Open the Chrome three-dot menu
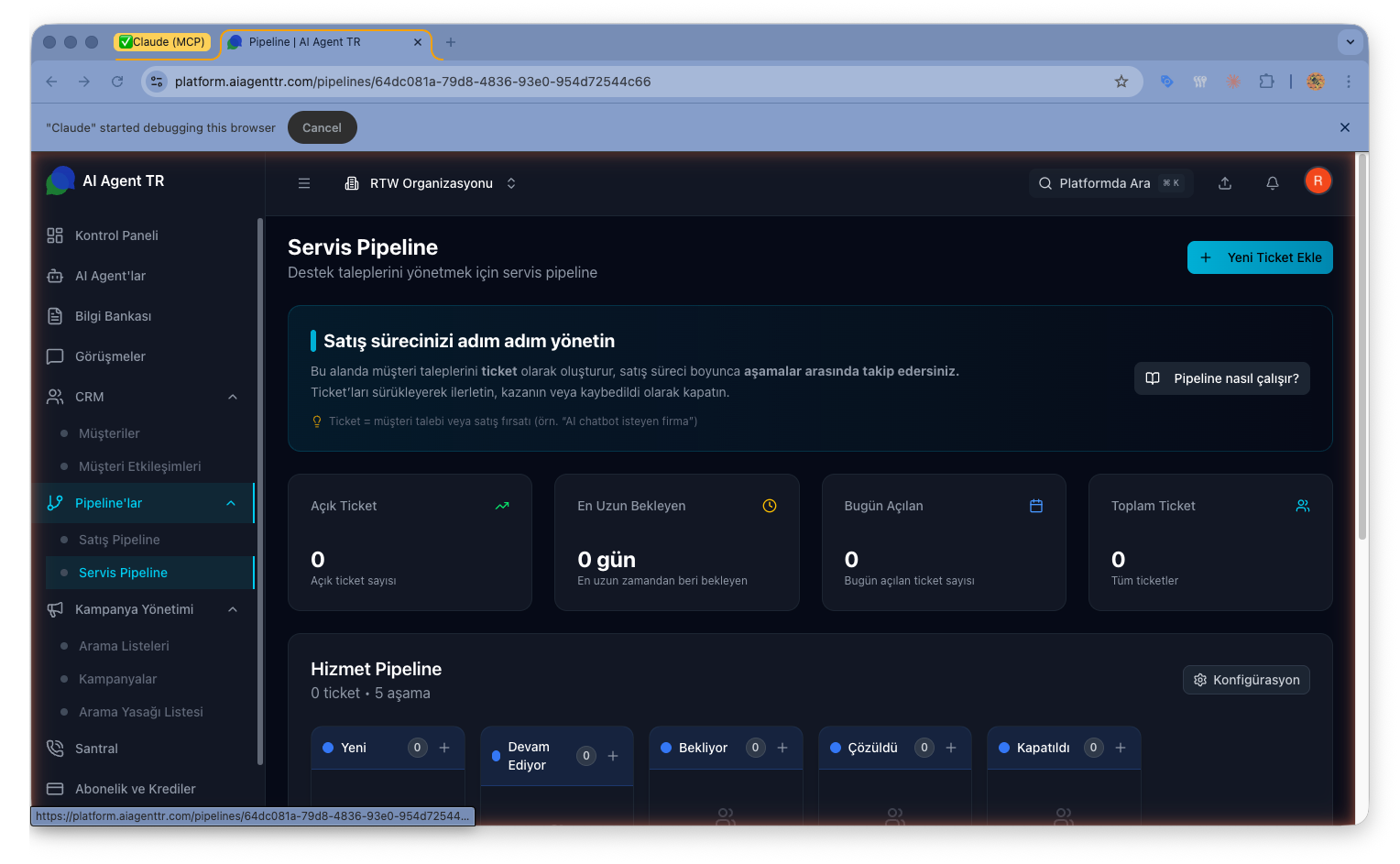The image size is (1400, 864). 1349,82
